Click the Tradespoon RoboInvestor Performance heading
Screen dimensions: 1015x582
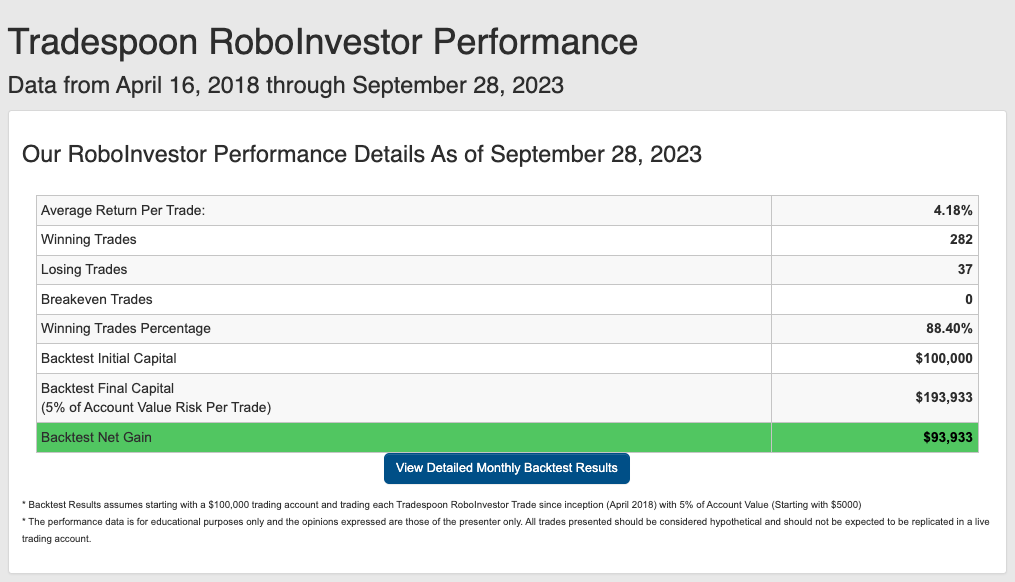pos(322,42)
